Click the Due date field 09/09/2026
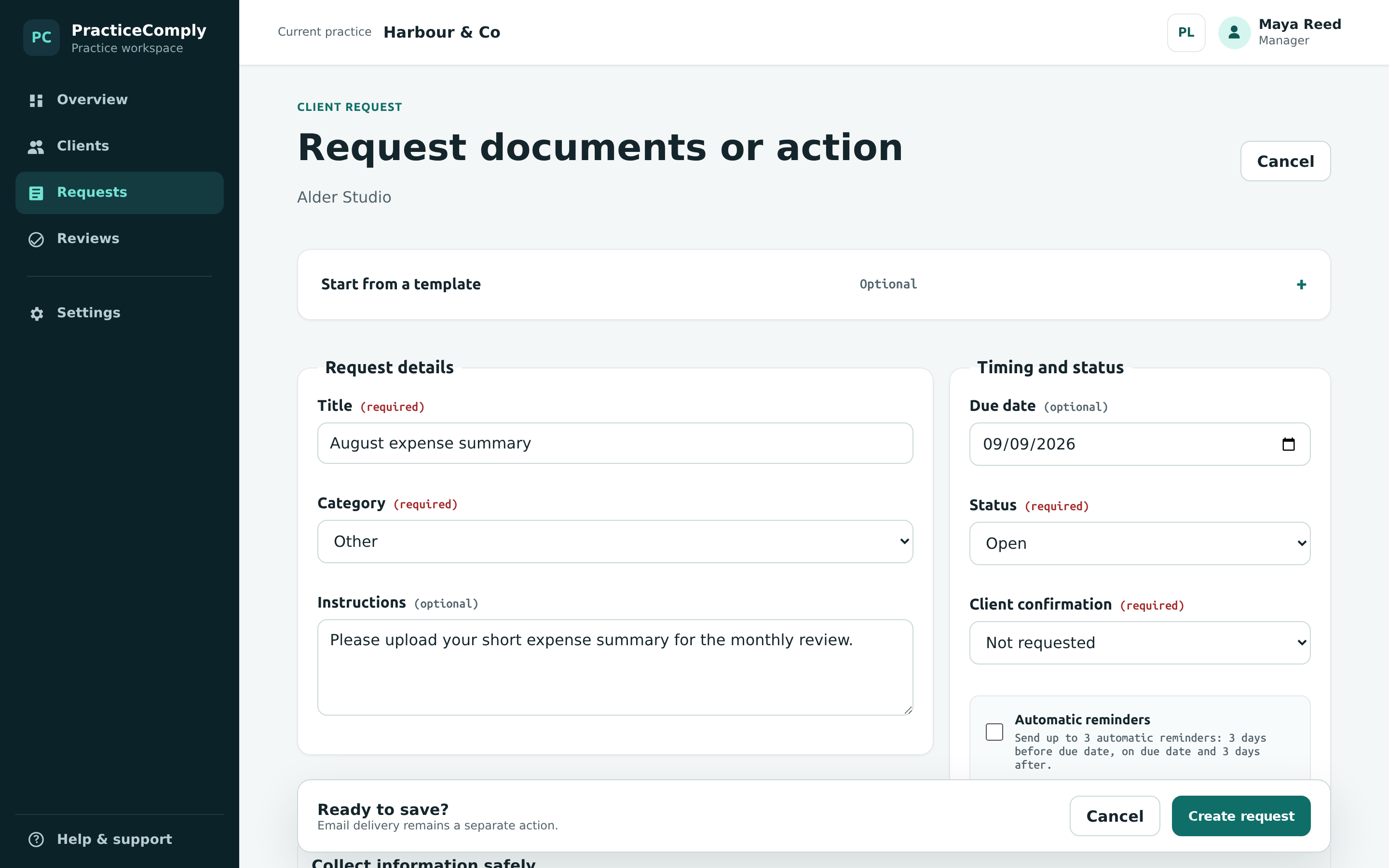The height and width of the screenshot is (868, 1389). [x=1139, y=444]
